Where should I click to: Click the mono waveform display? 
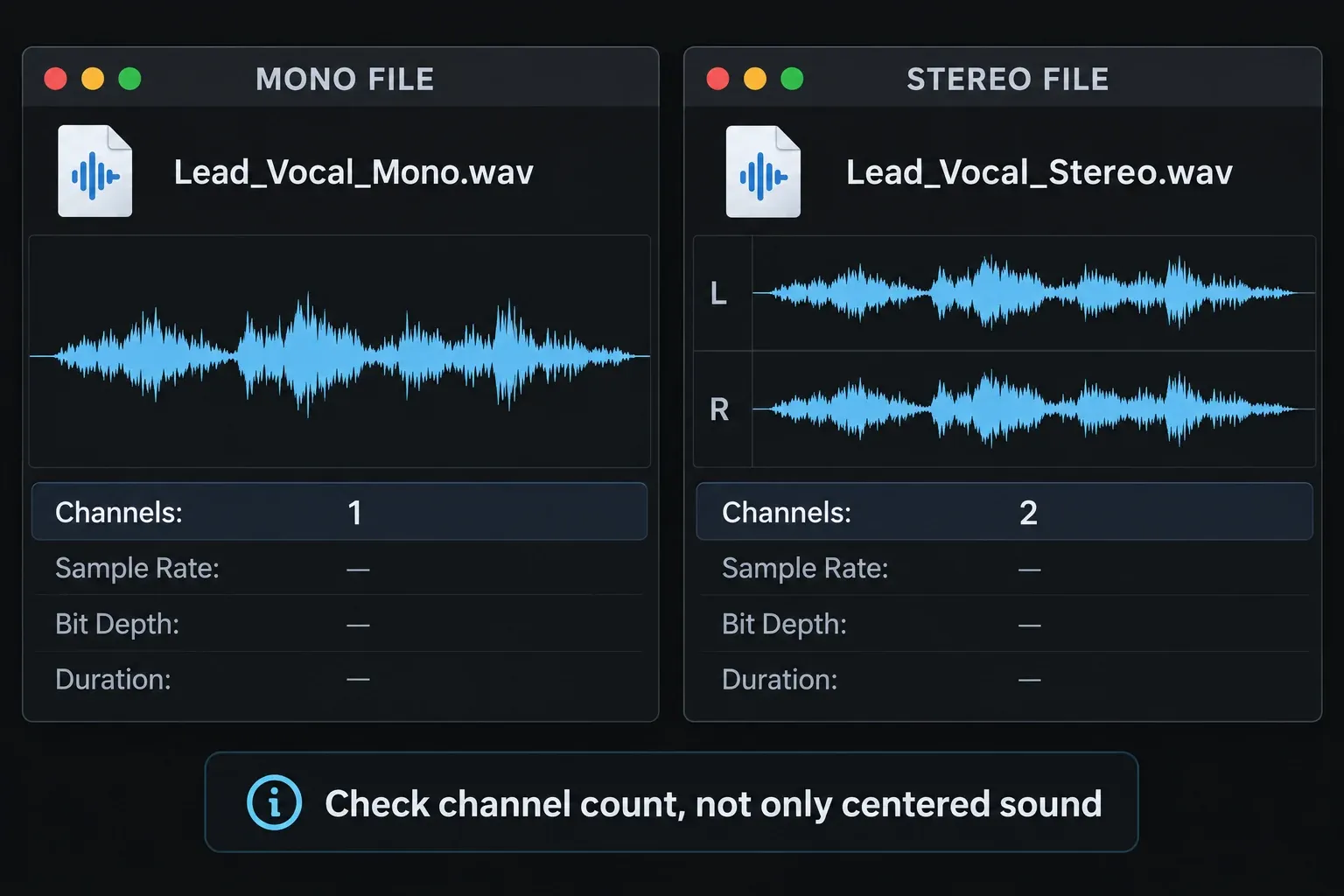339,352
